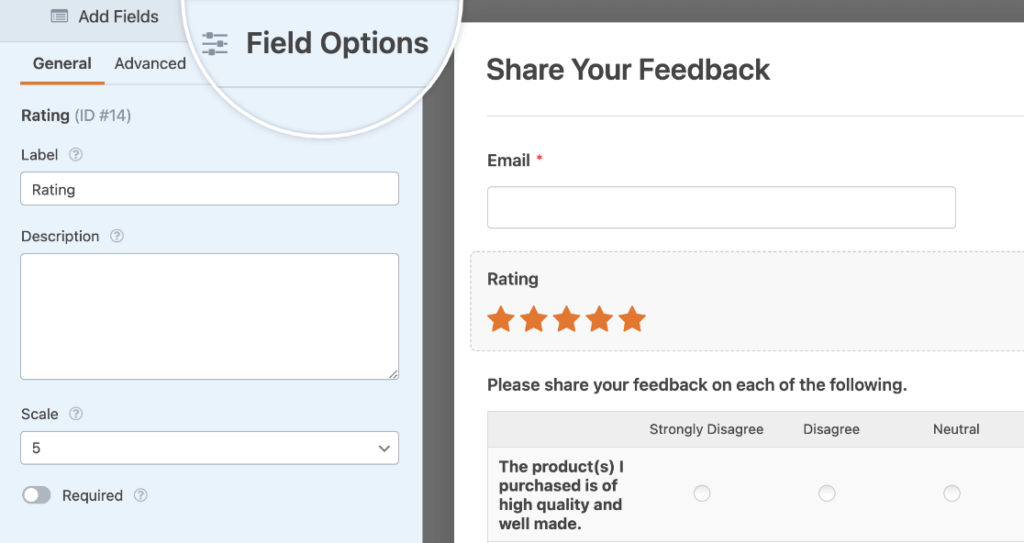This screenshot has height=543, width=1024.
Task: Open the Add Fields panel
Action: [x=104, y=16]
